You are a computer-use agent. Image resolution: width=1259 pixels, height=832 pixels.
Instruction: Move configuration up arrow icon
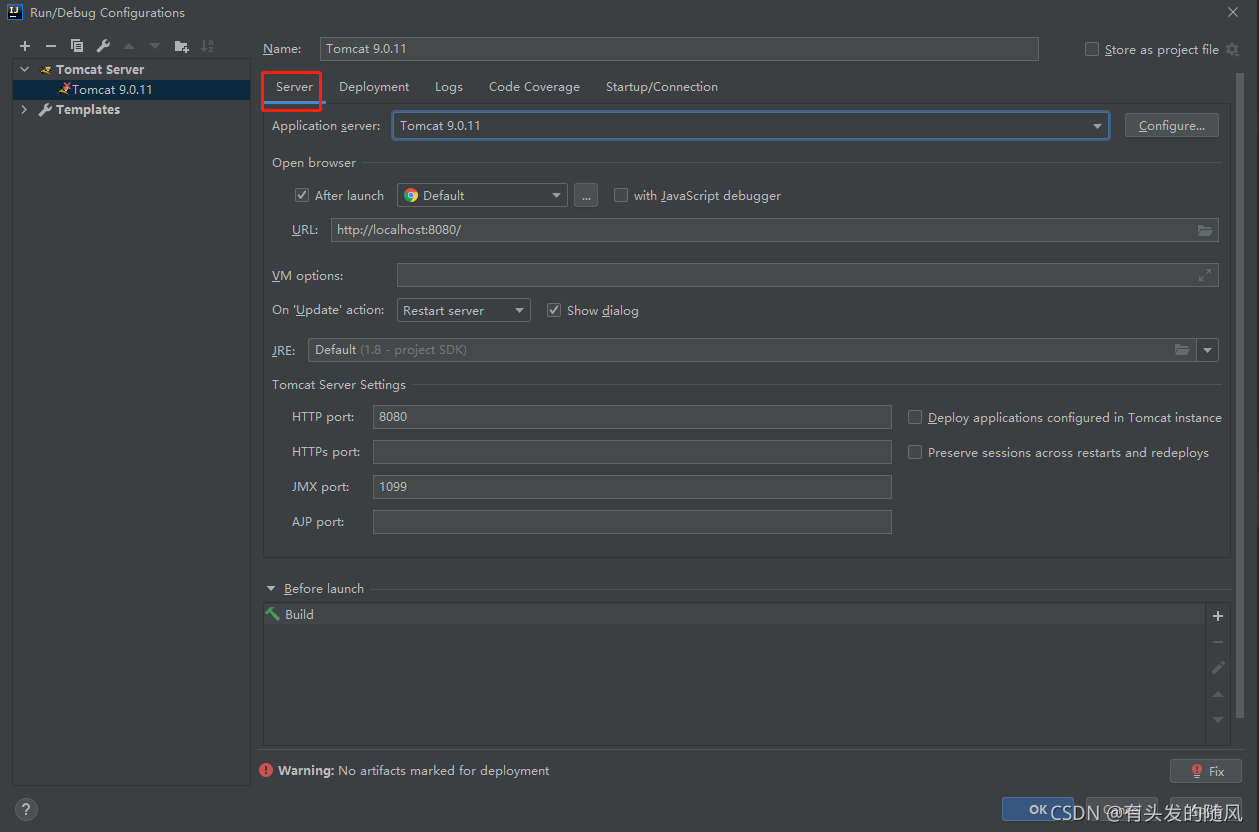tap(129, 46)
